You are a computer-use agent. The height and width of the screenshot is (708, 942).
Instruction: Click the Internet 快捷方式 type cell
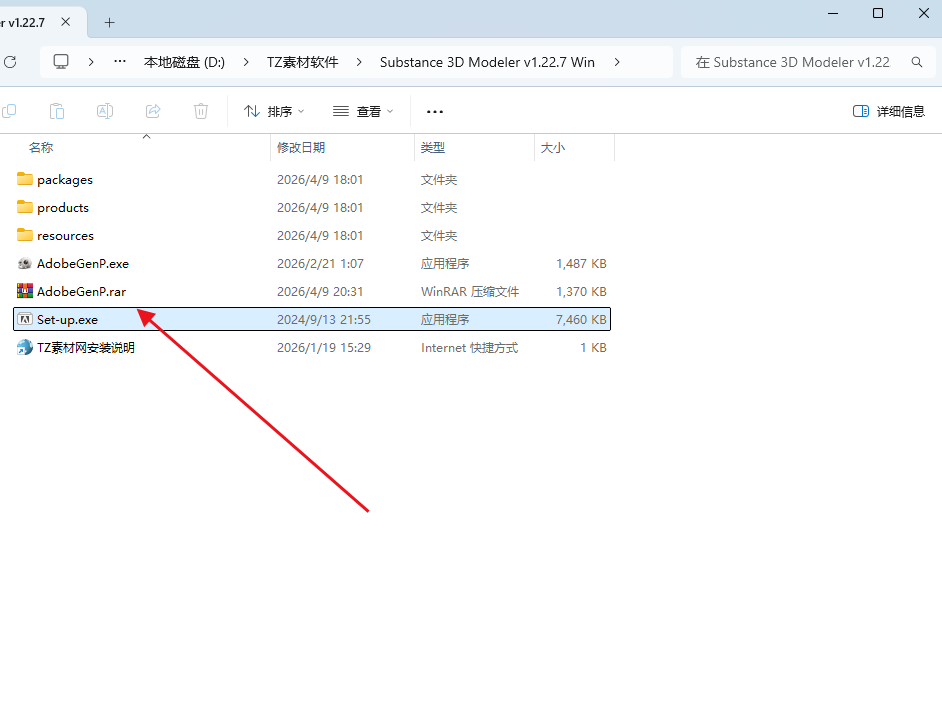pyautogui.click(x=469, y=348)
